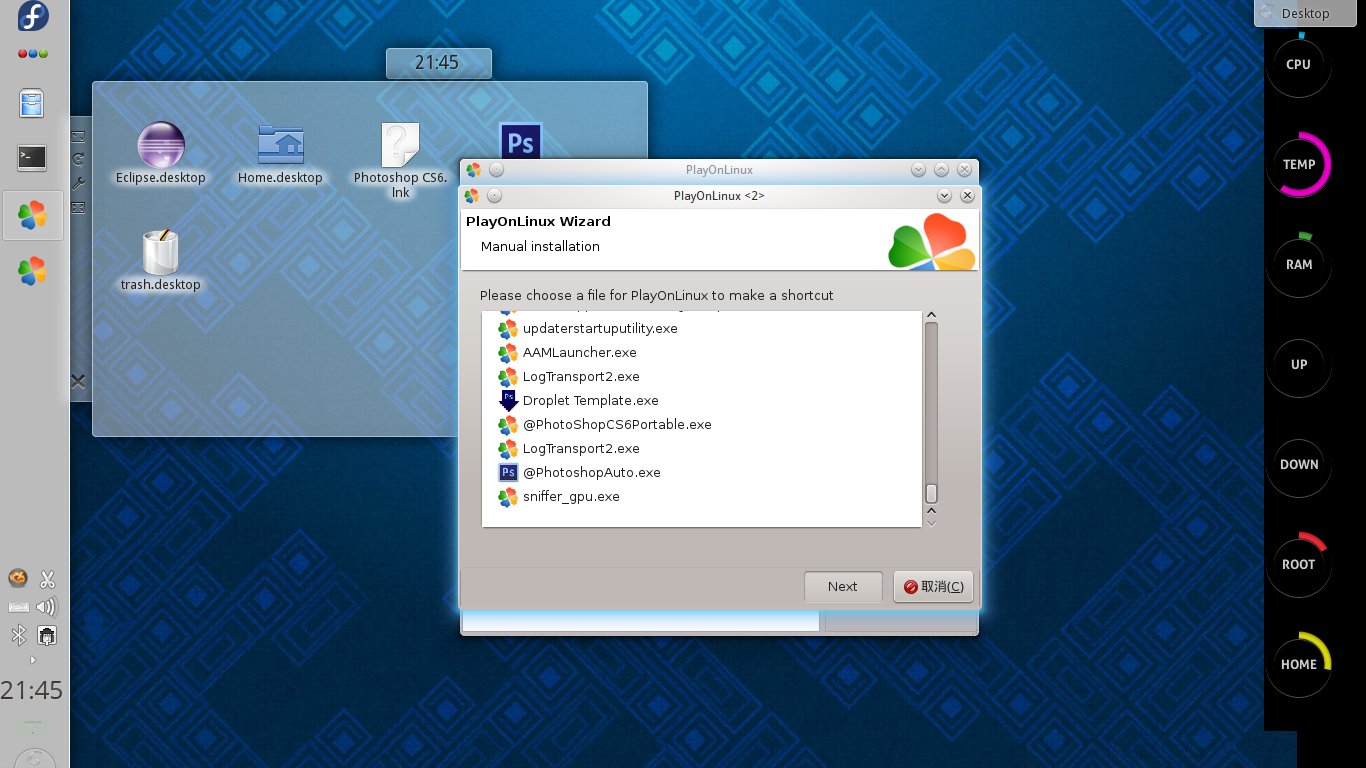
Task: Click the DOWN network gauge
Action: [1299, 464]
